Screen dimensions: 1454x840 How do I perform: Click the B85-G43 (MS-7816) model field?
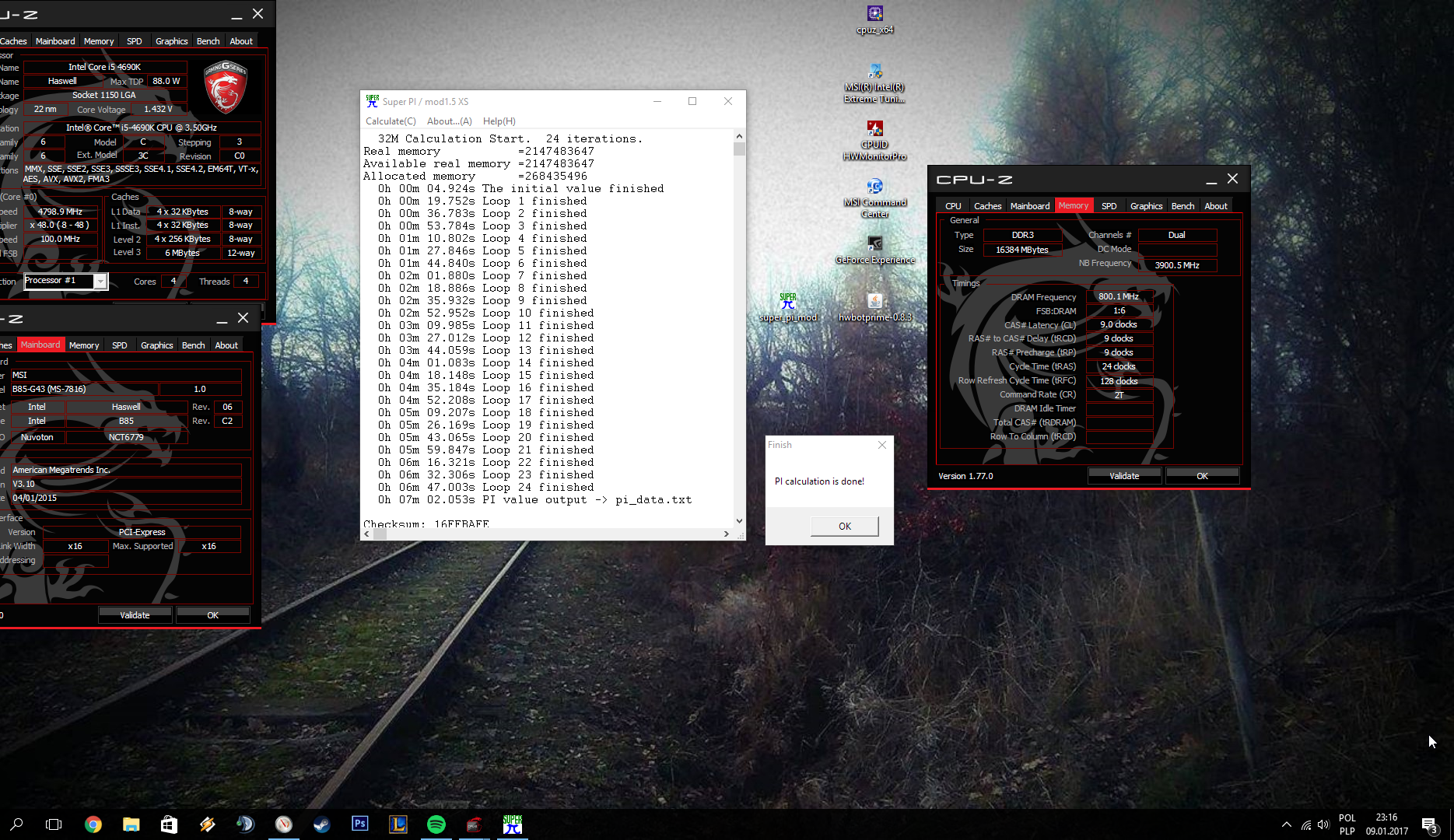pyautogui.click(x=84, y=389)
